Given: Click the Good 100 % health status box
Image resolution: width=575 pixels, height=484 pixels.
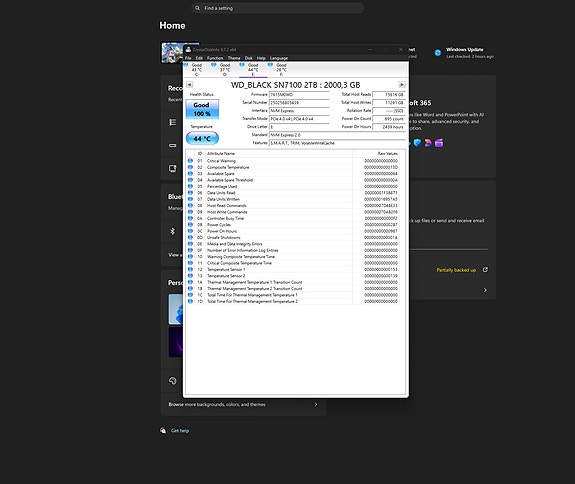Looking at the screenshot, I should tap(202, 109).
